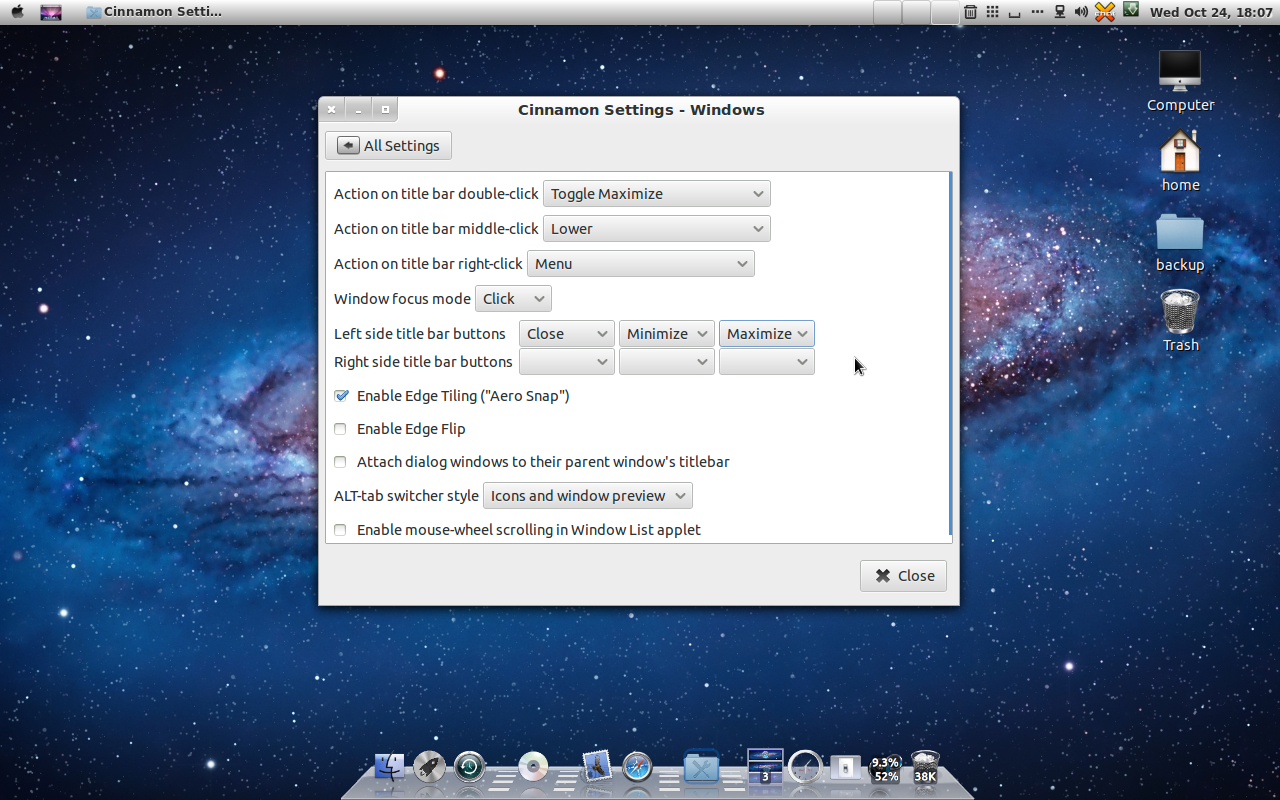Viewport: 1280px width, 800px height.
Task: Enable the Edge Flip checkbox
Action: pyautogui.click(x=340, y=429)
